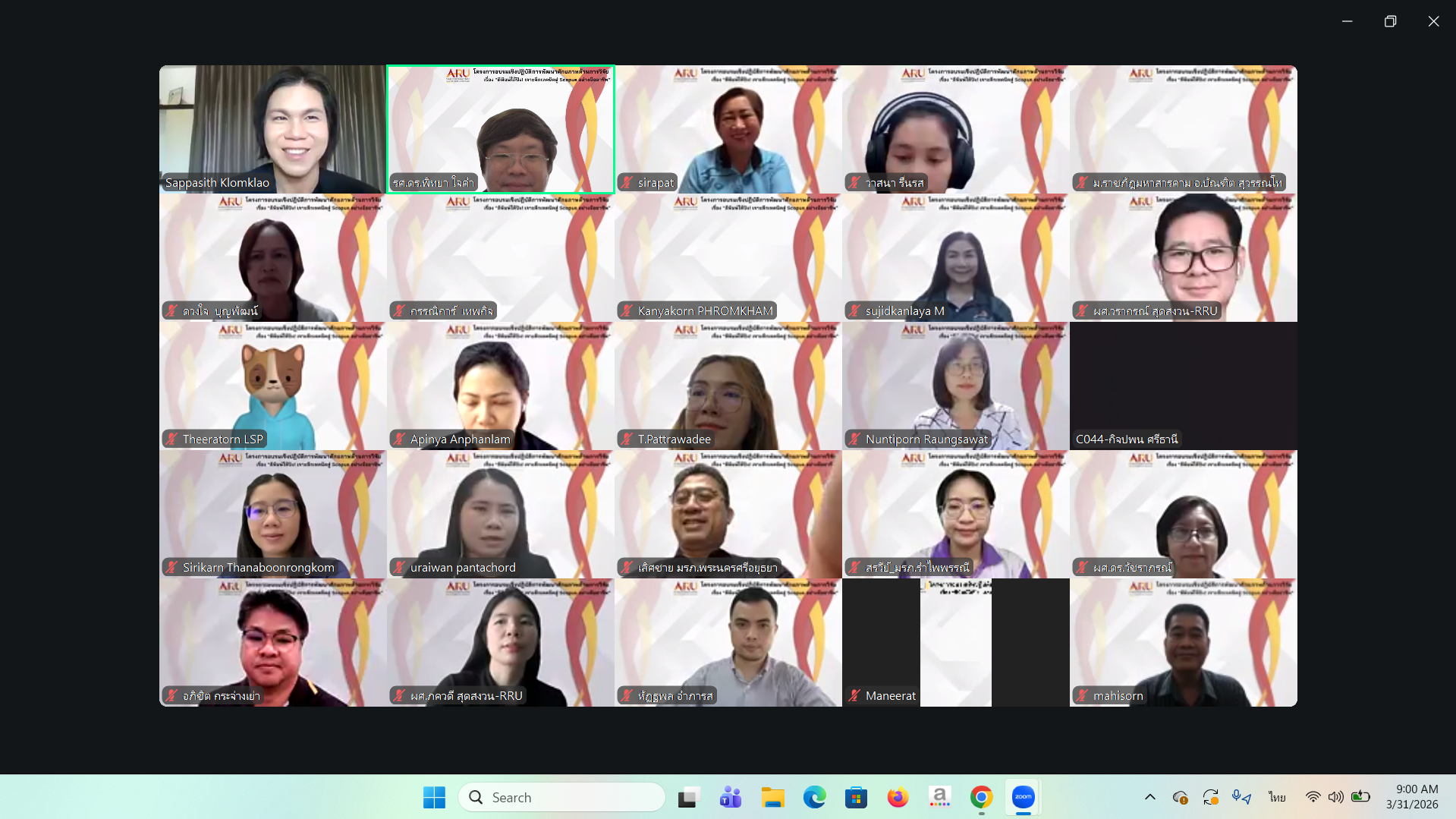Restore down the Zoom meeting window
Image resolution: width=1456 pixels, height=819 pixels.
tap(1390, 21)
